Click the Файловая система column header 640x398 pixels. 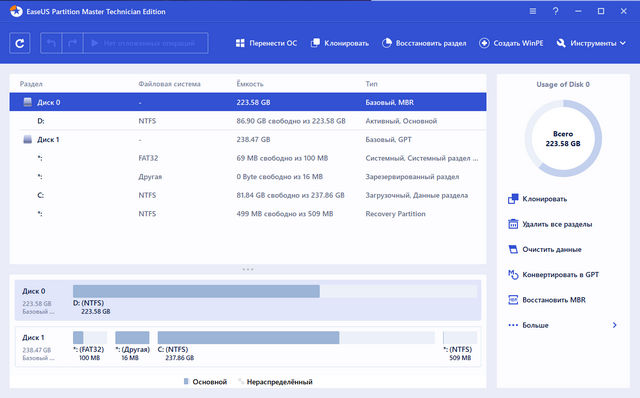click(169, 84)
